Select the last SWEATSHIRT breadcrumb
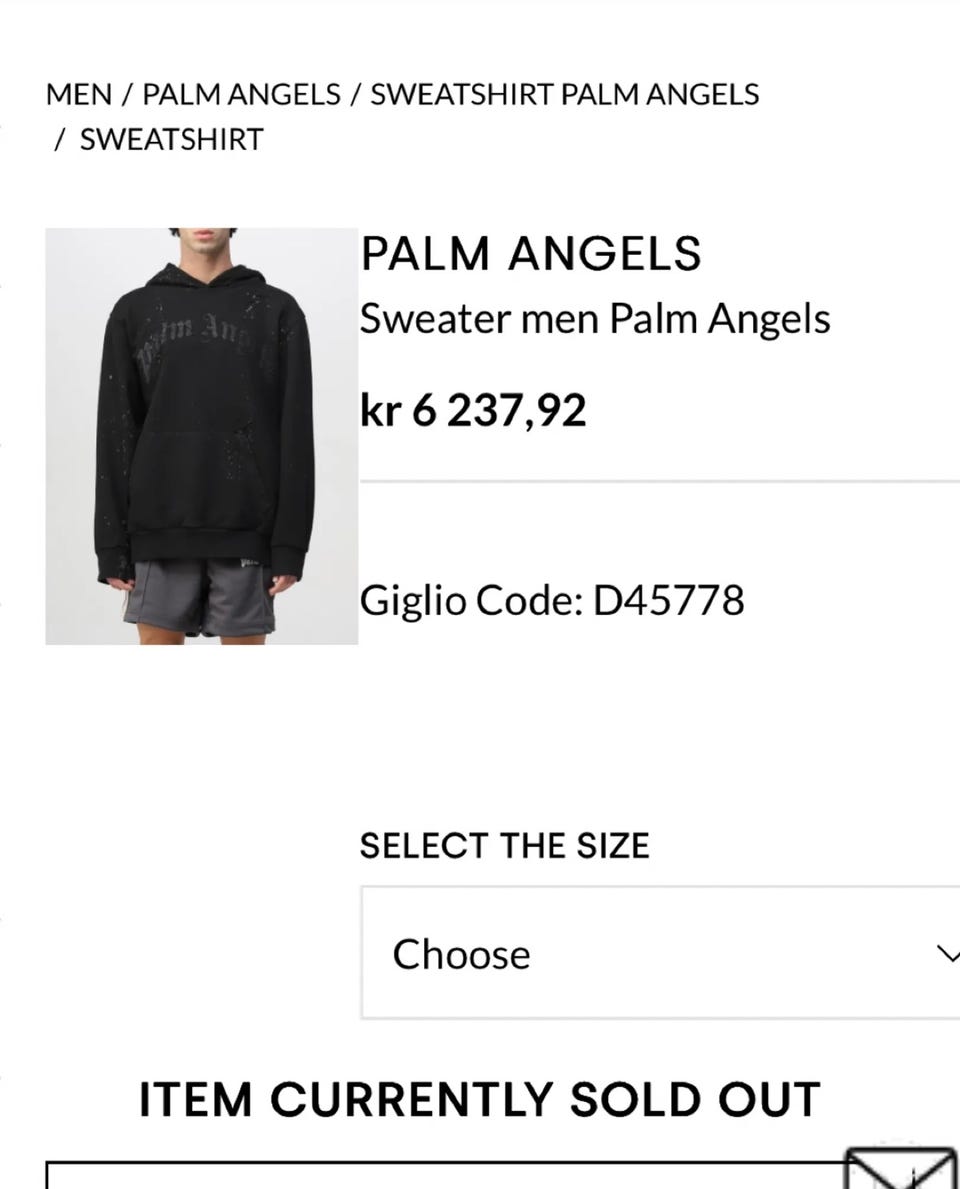960x1189 pixels. click(x=171, y=140)
